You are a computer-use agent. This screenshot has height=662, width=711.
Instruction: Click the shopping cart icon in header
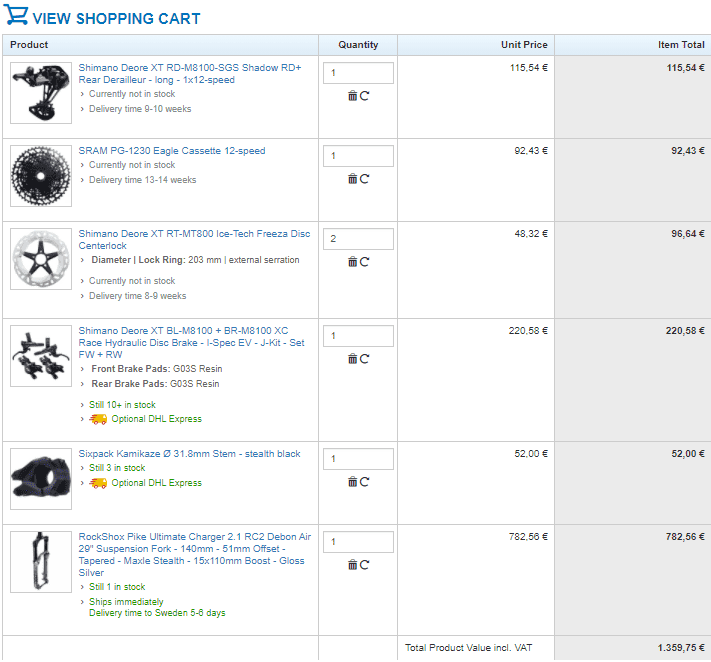(x=17, y=18)
